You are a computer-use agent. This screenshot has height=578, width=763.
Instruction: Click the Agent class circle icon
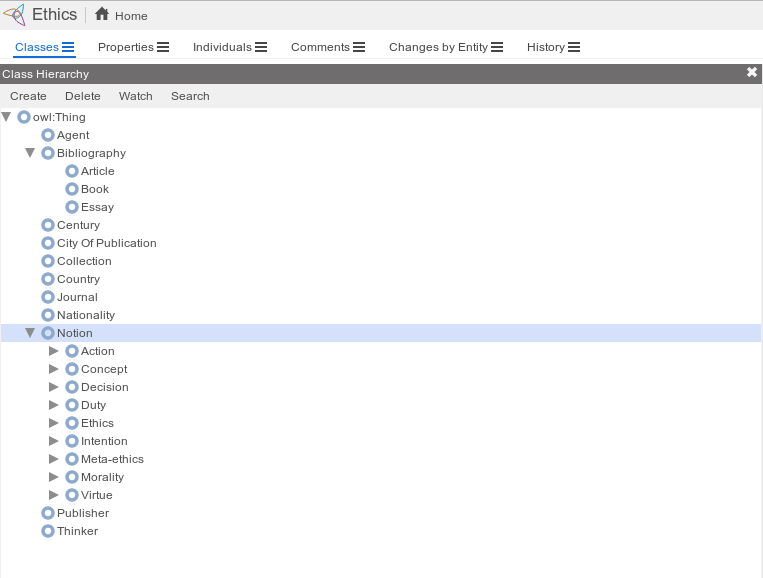[x=48, y=135]
